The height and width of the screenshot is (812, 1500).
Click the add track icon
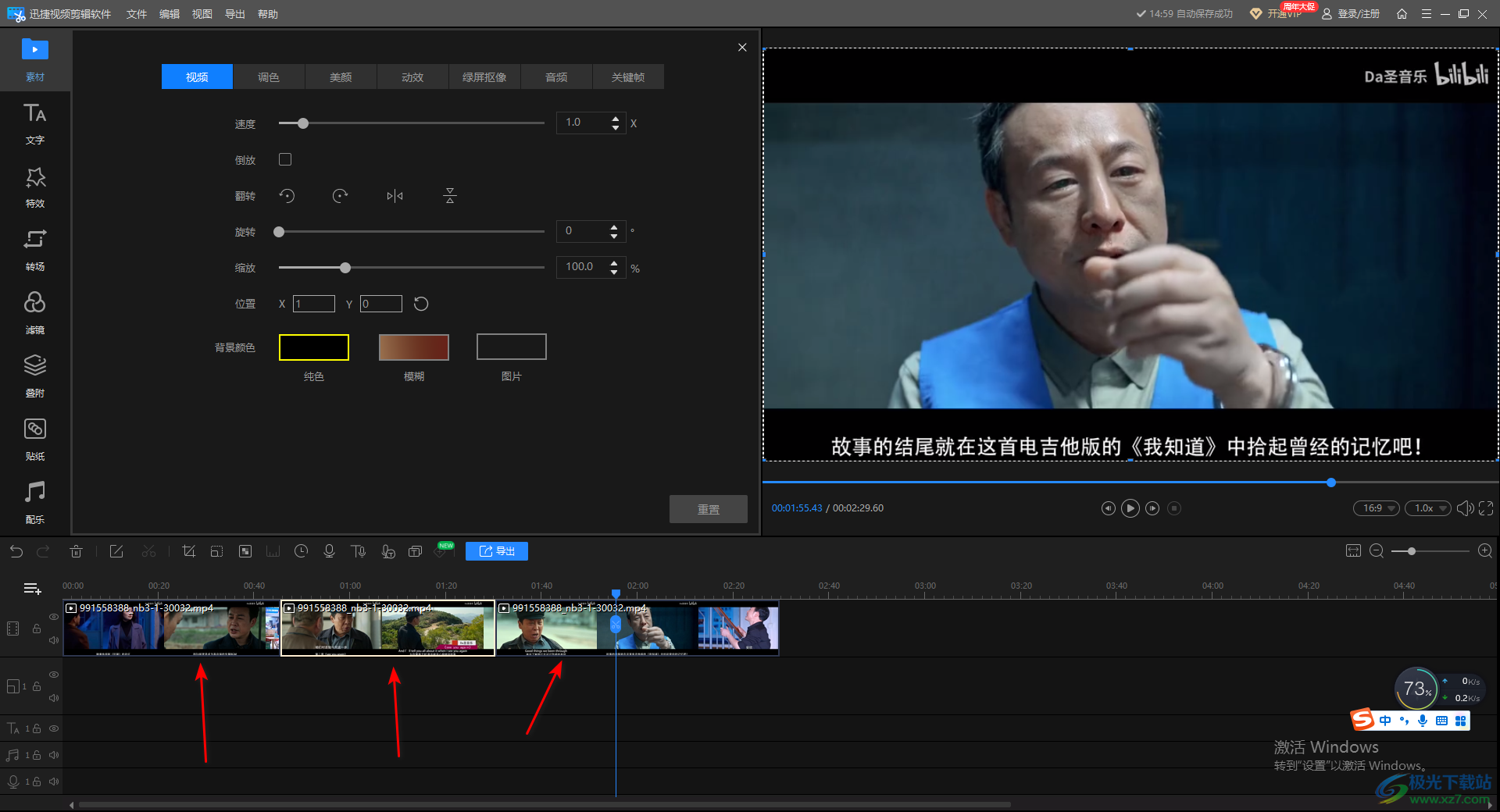tap(32, 589)
